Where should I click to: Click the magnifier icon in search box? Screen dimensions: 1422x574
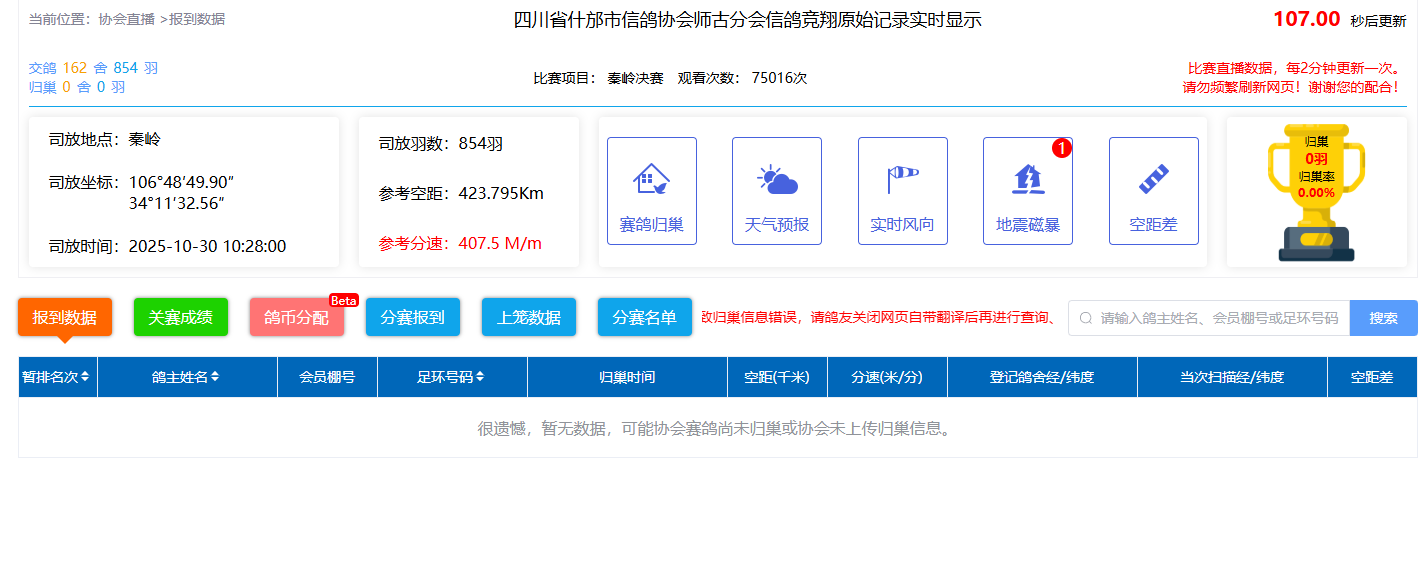[x=1085, y=318]
